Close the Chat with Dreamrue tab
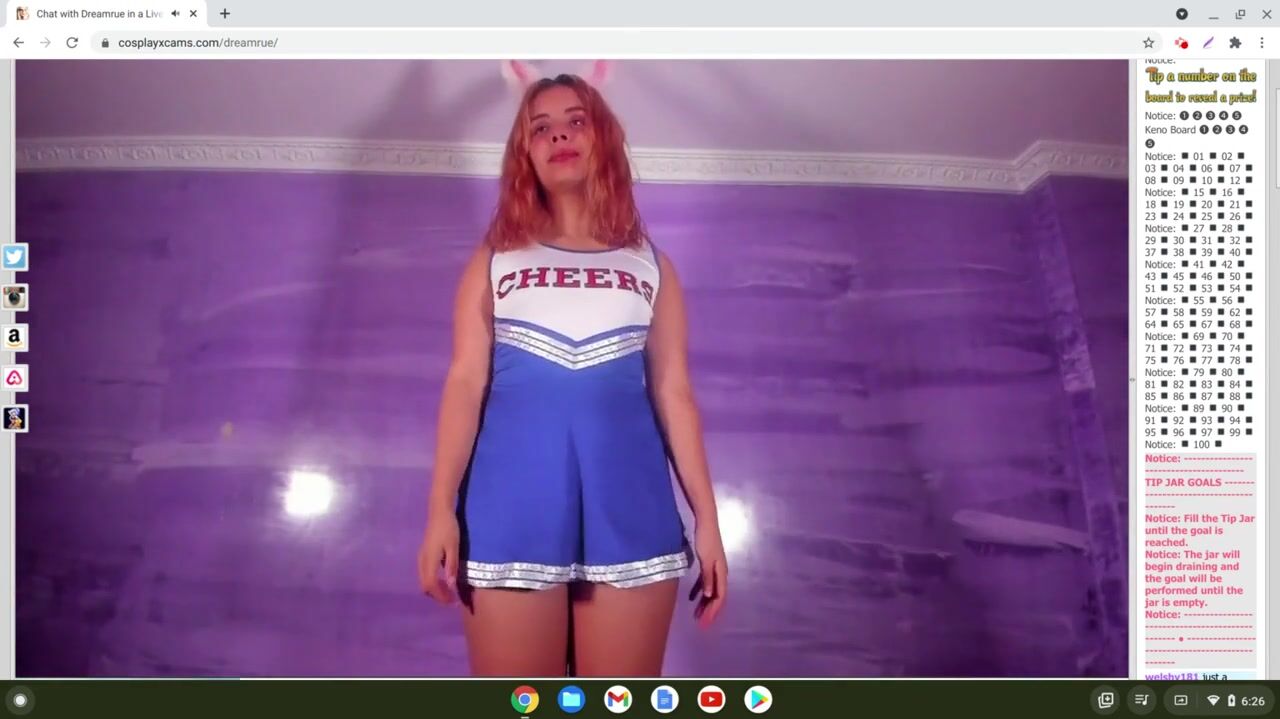Screen dimensions: 1280x719 194,14
